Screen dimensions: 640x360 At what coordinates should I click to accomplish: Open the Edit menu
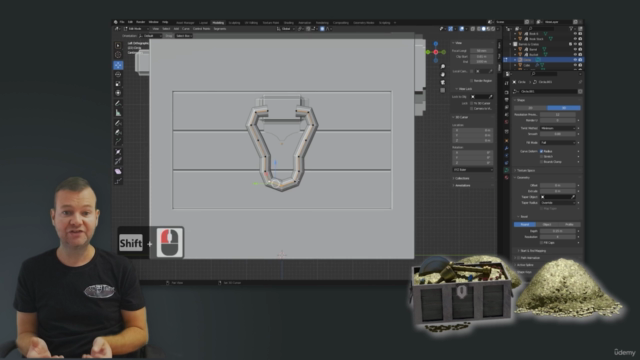tap(130, 22)
